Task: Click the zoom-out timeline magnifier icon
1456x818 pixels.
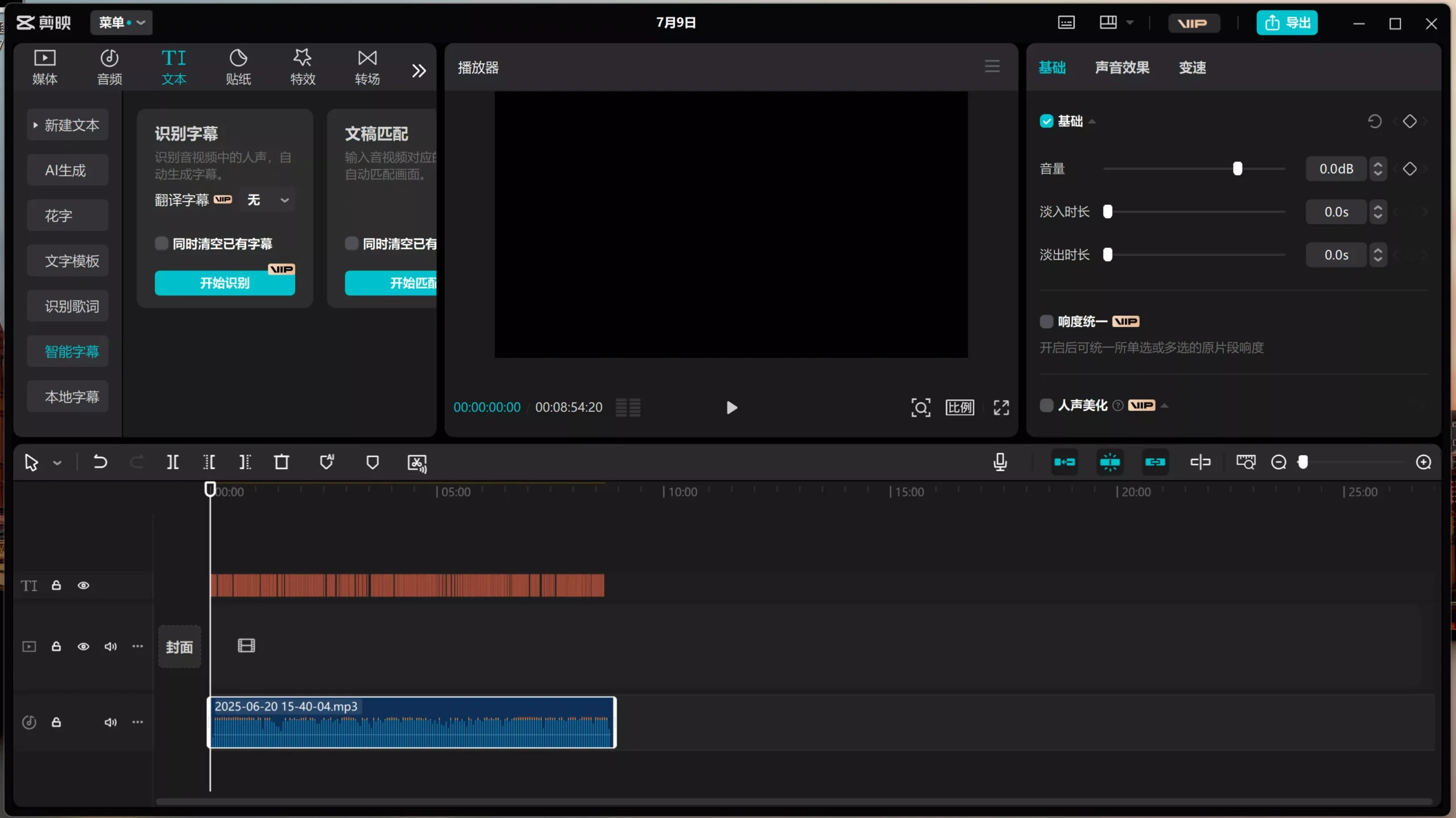Action: point(1279,462)
